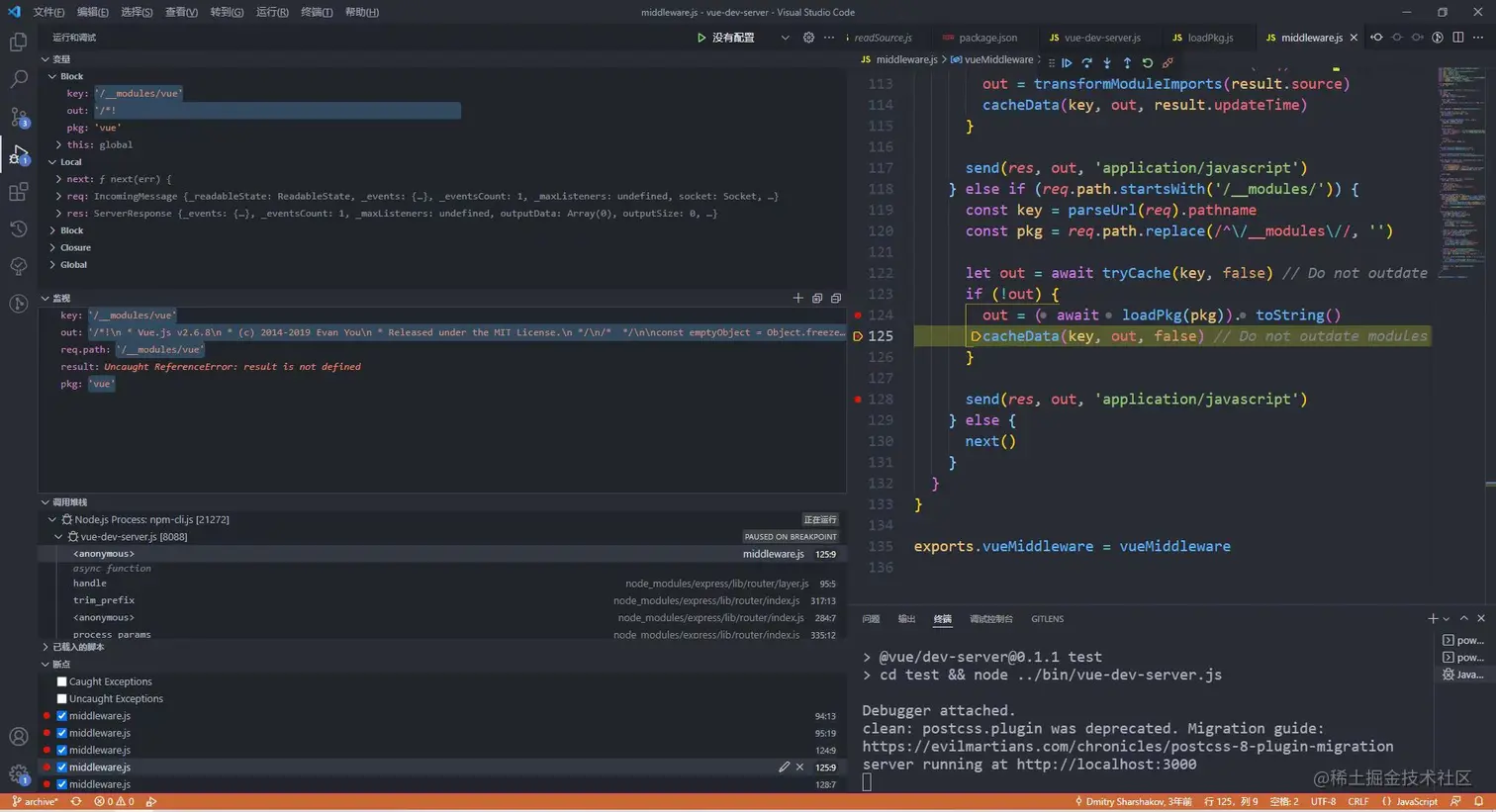Viewport: 1496px width, 812px height.
Task: Open the 文件(F) menu
Action: 48,12
